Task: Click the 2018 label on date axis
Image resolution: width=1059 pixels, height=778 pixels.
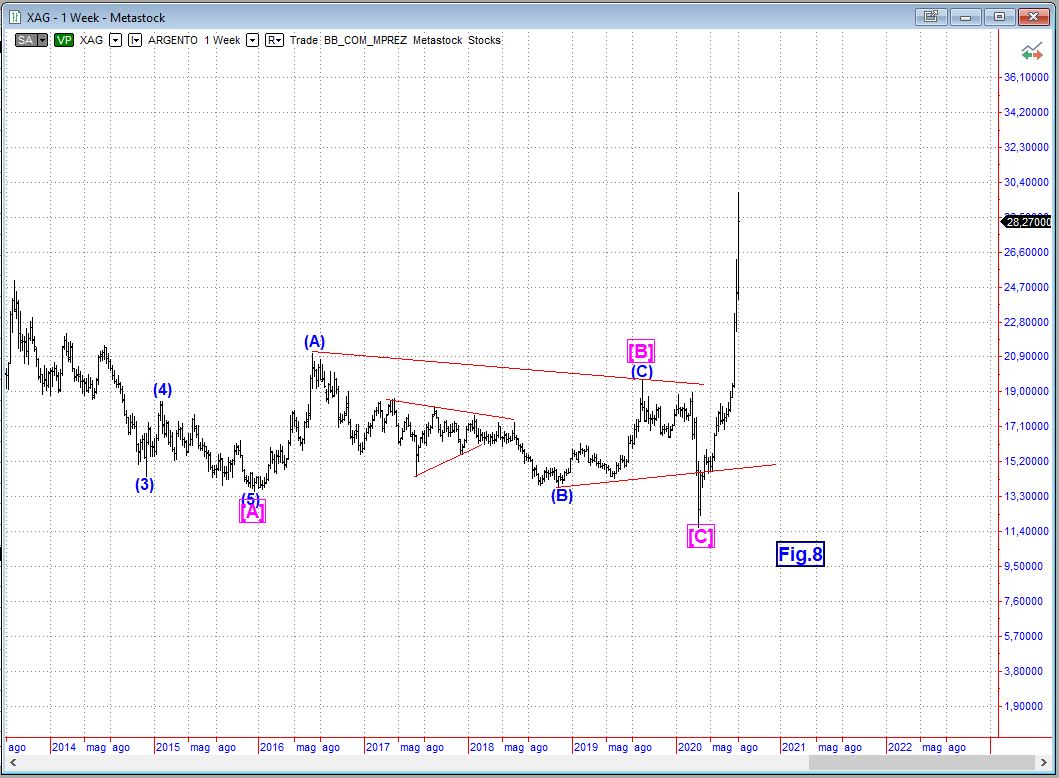Action: click(x=482, y=747)
